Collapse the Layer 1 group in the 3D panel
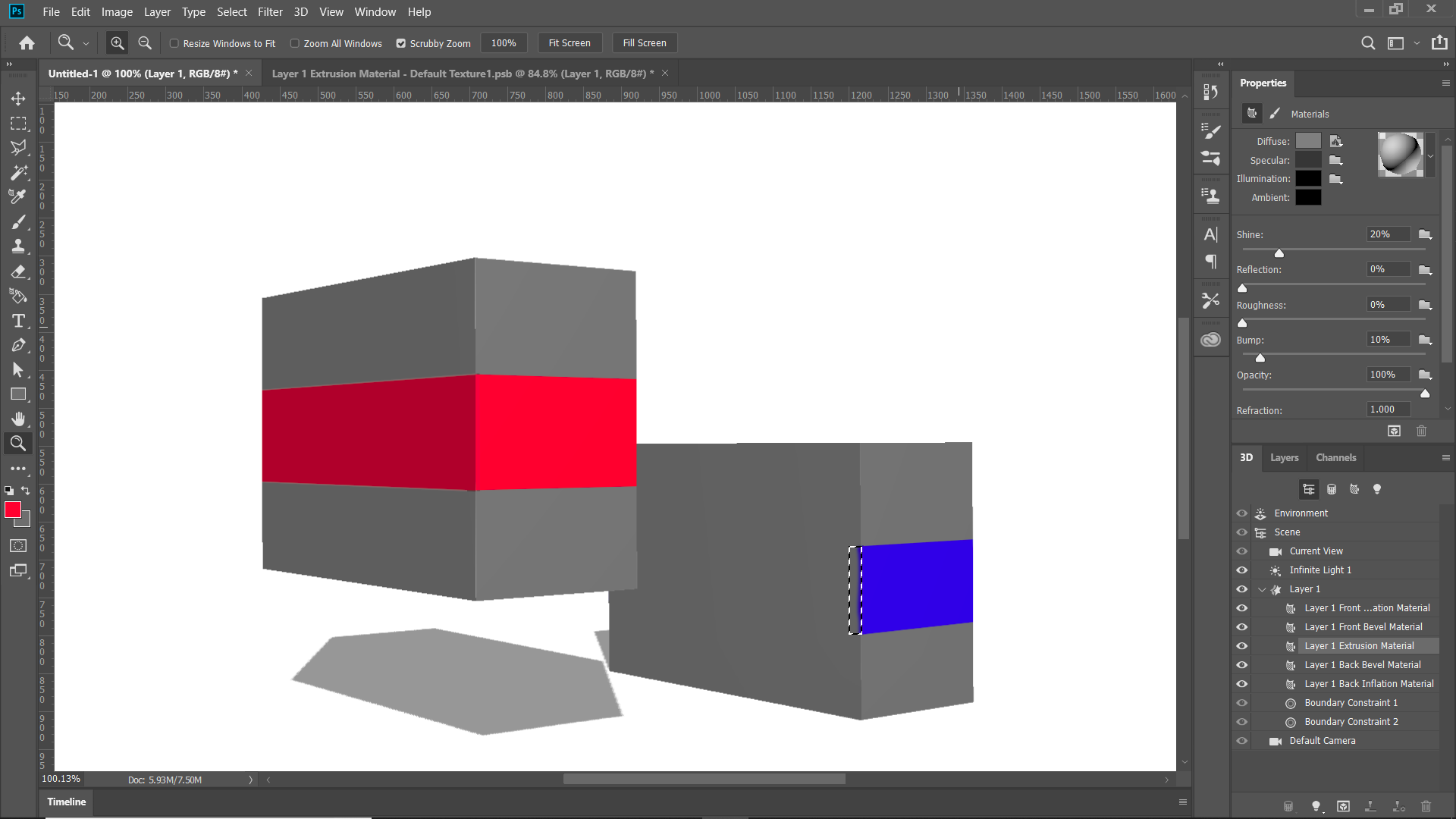The image size is (1456, 819). tap(1261, 589)
